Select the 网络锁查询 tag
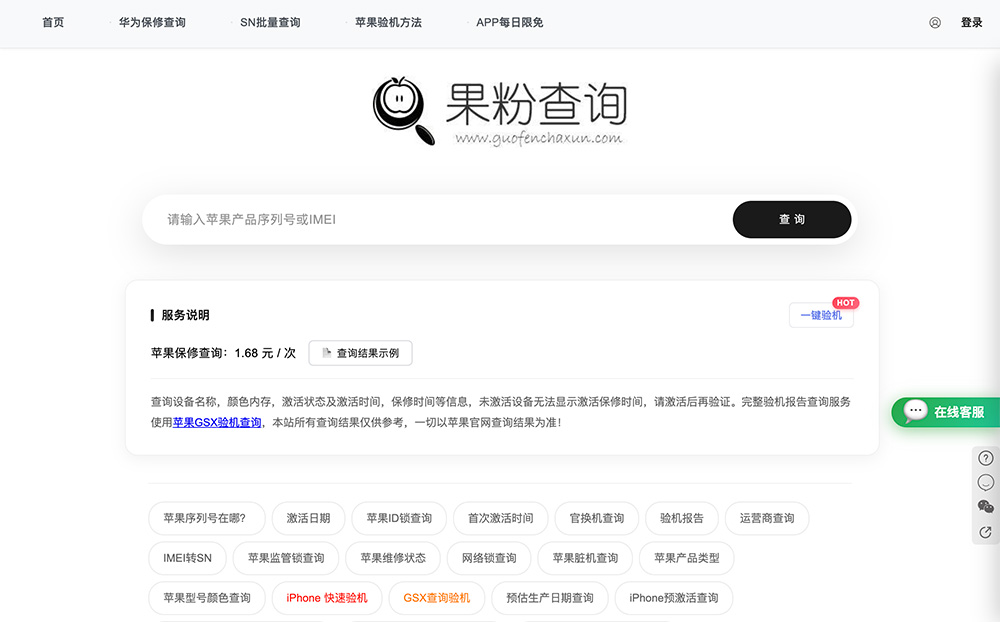This screenshot has height=622, width=1000. pyautogui.click(x=489, y=558)
